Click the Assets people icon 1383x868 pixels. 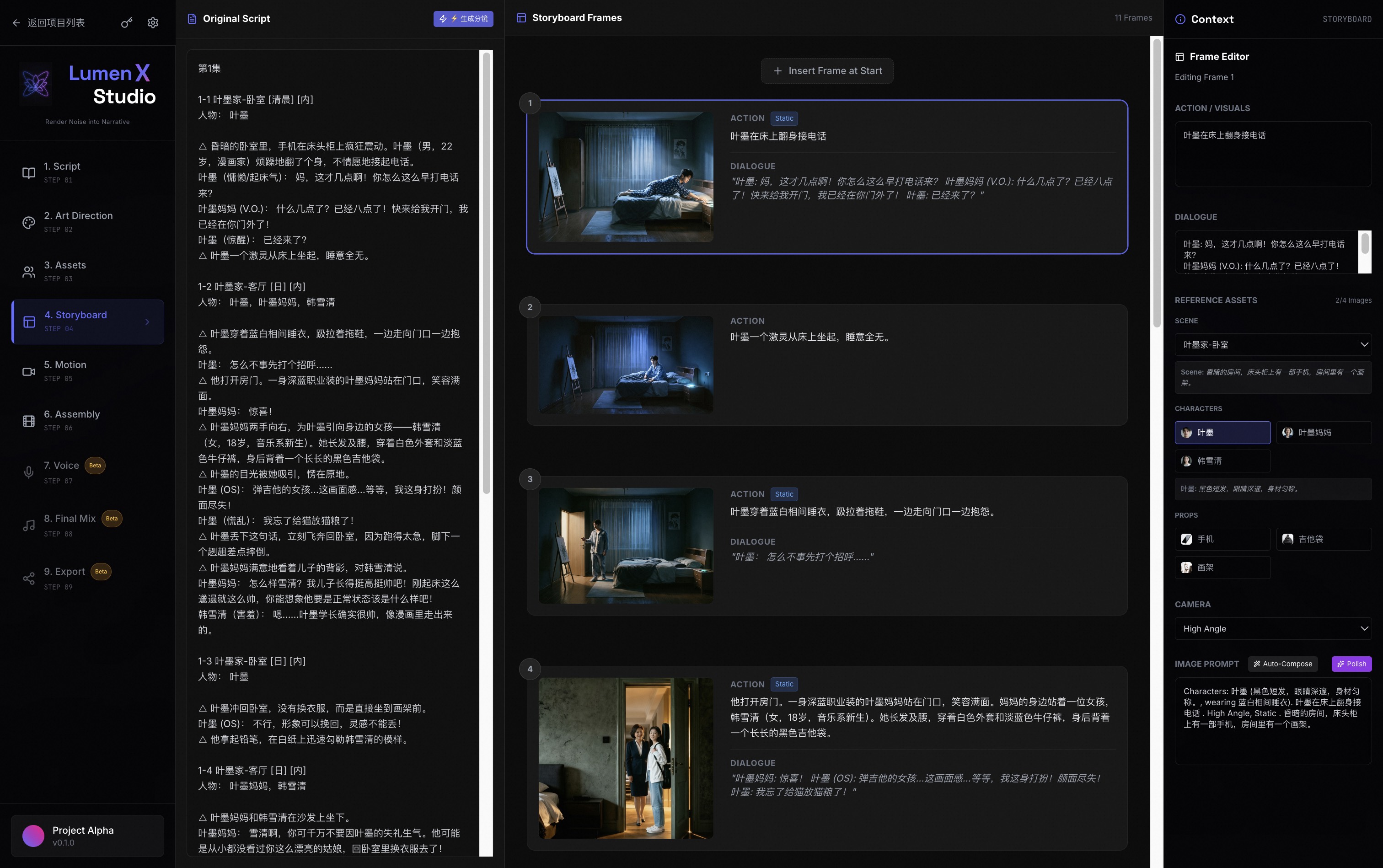(29, 272)
